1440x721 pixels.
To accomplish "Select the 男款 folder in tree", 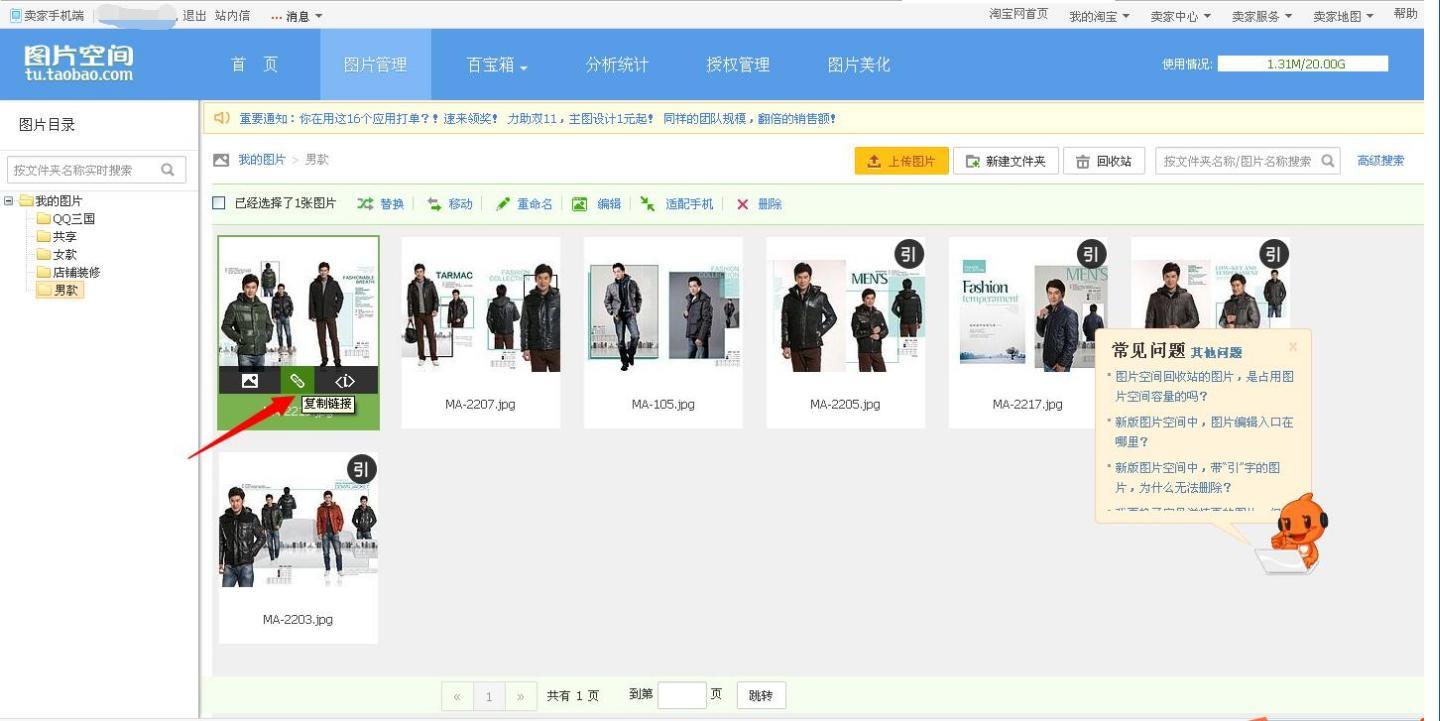I will pyautogui.click(x=59, y=290).
